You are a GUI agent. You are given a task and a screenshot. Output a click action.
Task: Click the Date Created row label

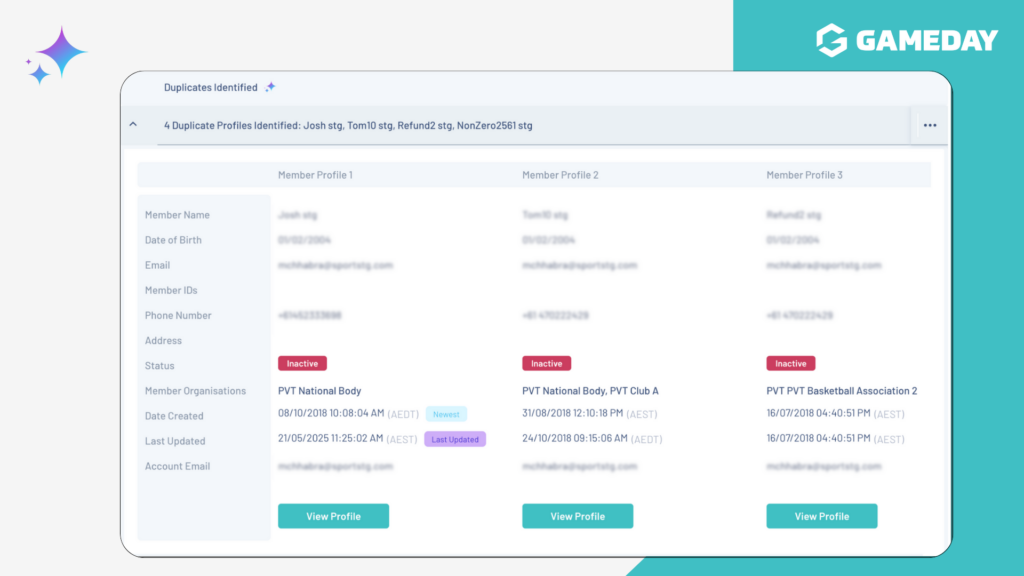pyautogui.click(x=174, y=415)
